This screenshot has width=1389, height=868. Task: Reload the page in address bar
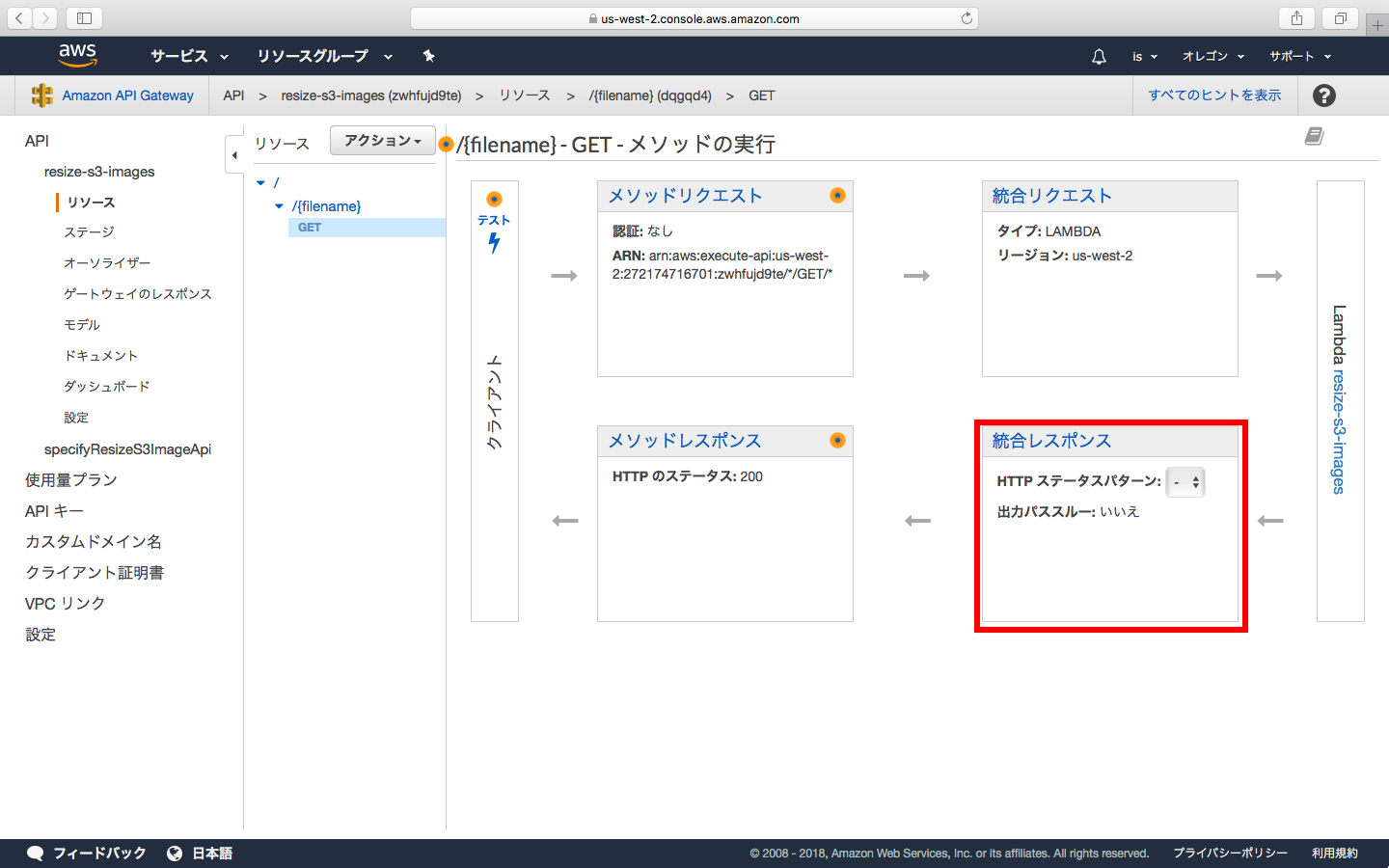point(967,18)
